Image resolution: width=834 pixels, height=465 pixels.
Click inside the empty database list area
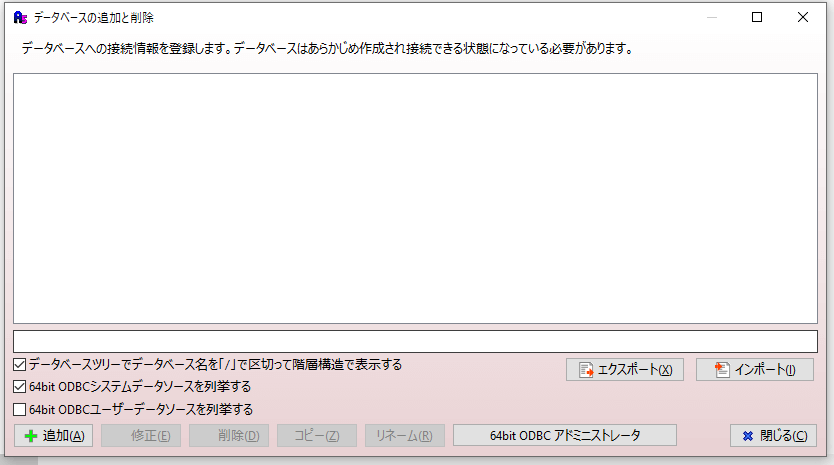[415, 198]
